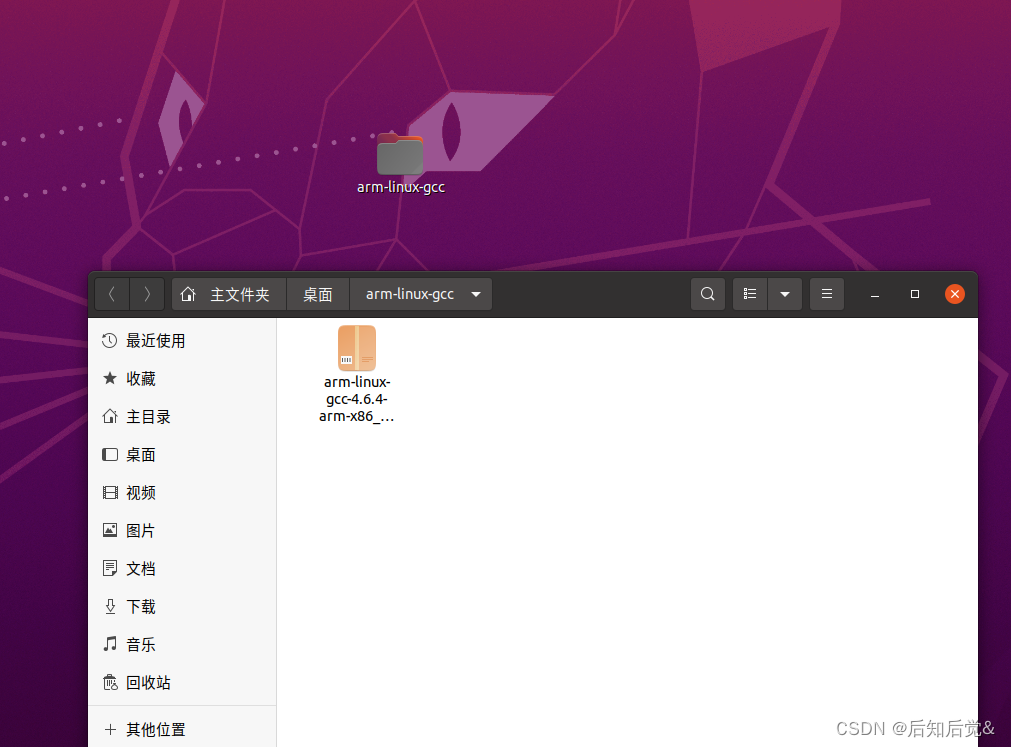
Task: Open 回收站 trash in the sidebar
Action: (182, 683)
